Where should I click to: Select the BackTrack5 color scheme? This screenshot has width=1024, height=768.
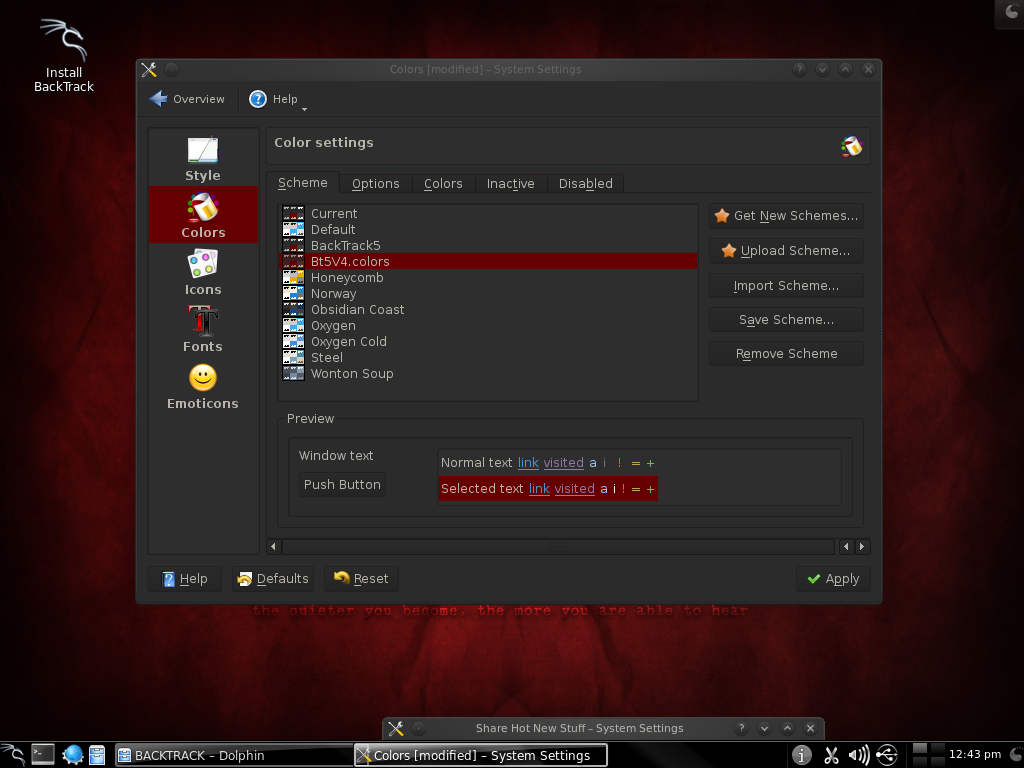[488, 246]
